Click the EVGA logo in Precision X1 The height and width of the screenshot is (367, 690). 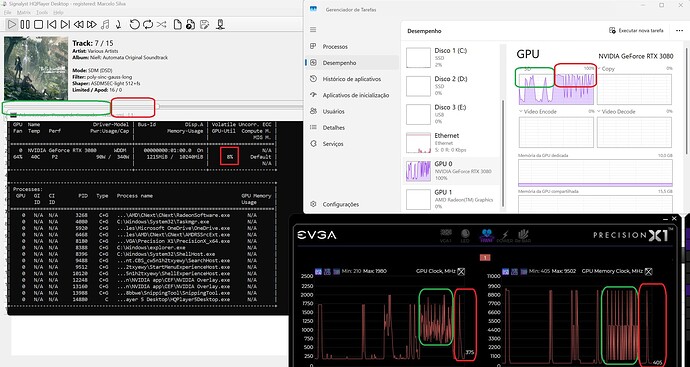pos(317,235)
